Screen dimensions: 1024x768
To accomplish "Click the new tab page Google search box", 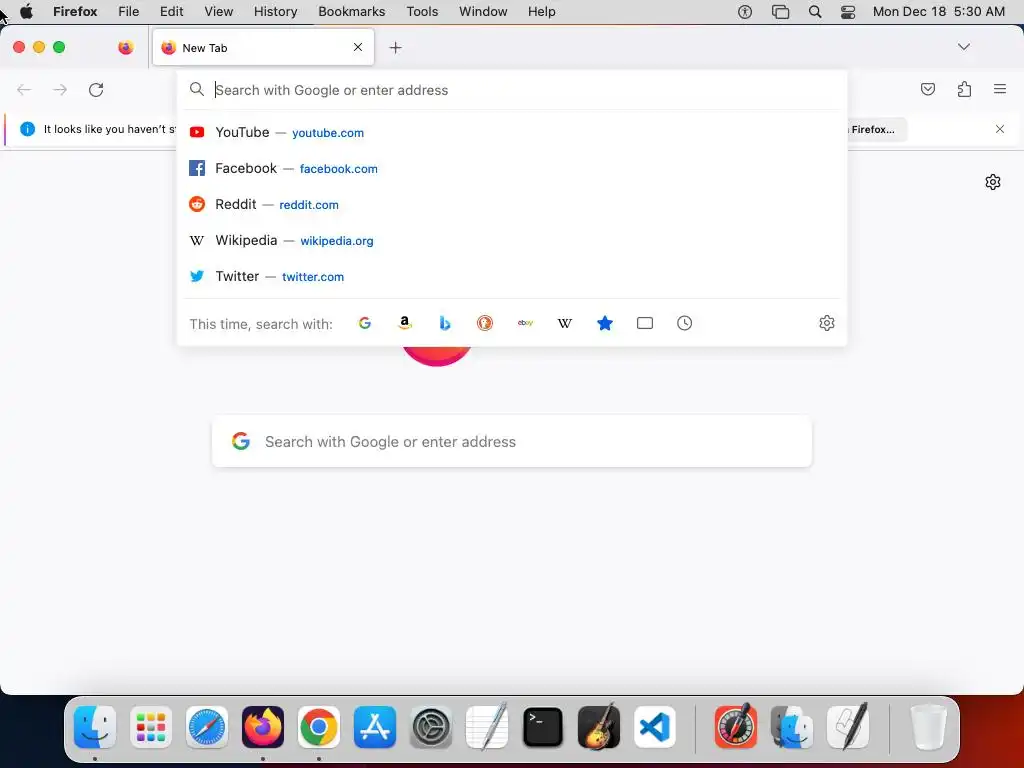I will click(512, 441).
